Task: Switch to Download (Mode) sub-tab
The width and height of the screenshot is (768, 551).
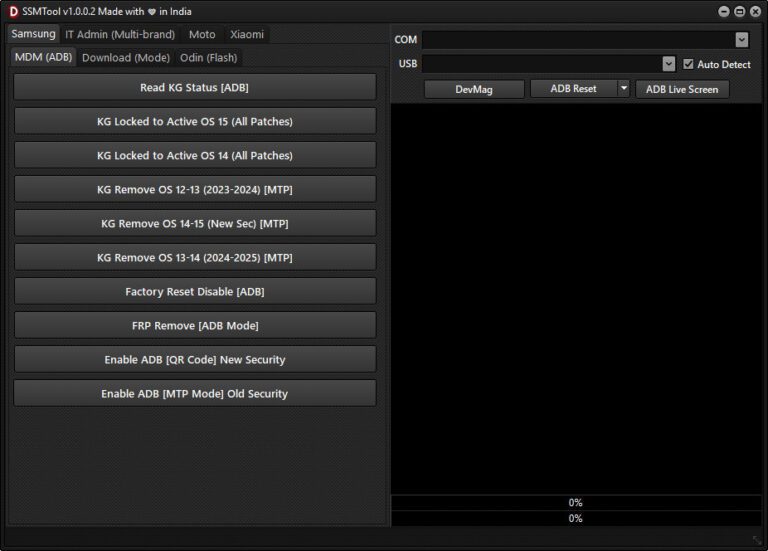Action: (126, 58)
